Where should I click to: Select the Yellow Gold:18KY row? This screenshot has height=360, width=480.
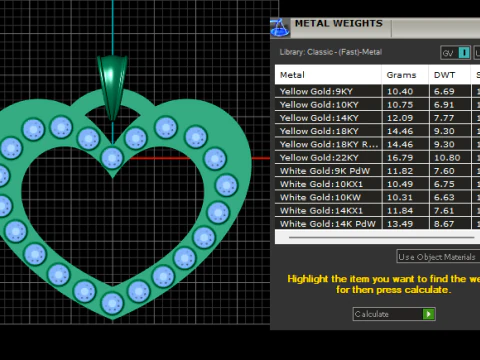click(377, 131)
